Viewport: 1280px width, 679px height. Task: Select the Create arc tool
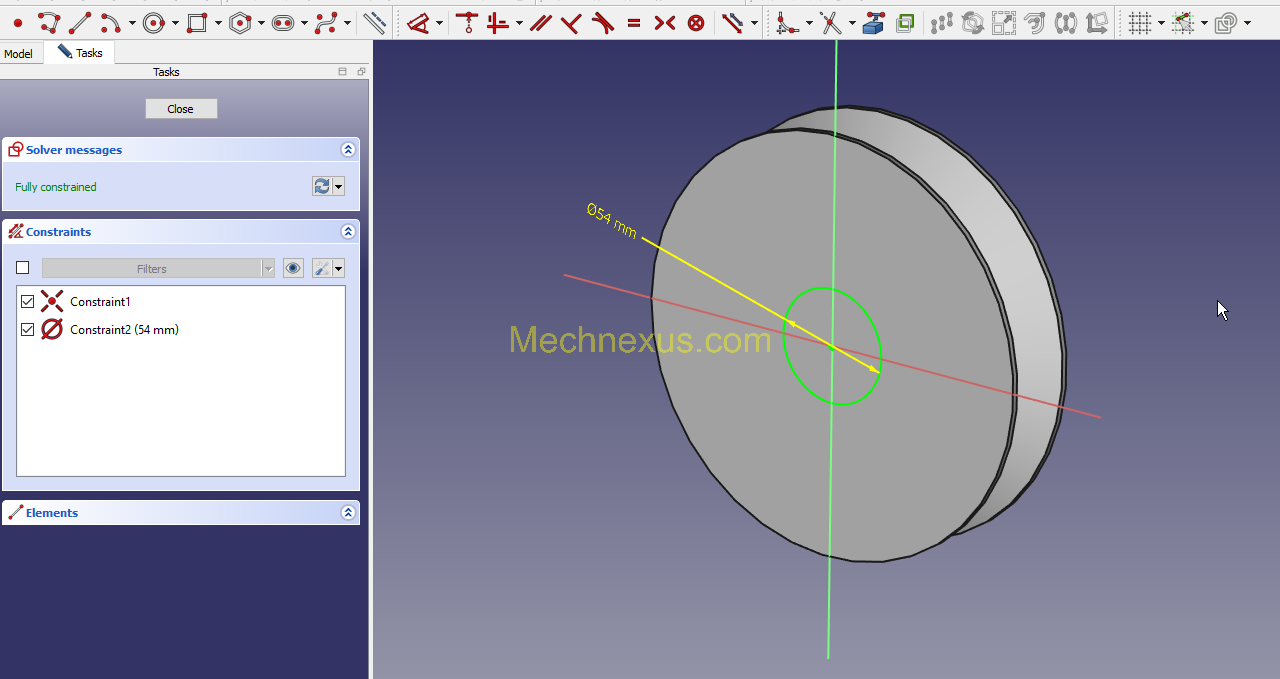[110, 22]
